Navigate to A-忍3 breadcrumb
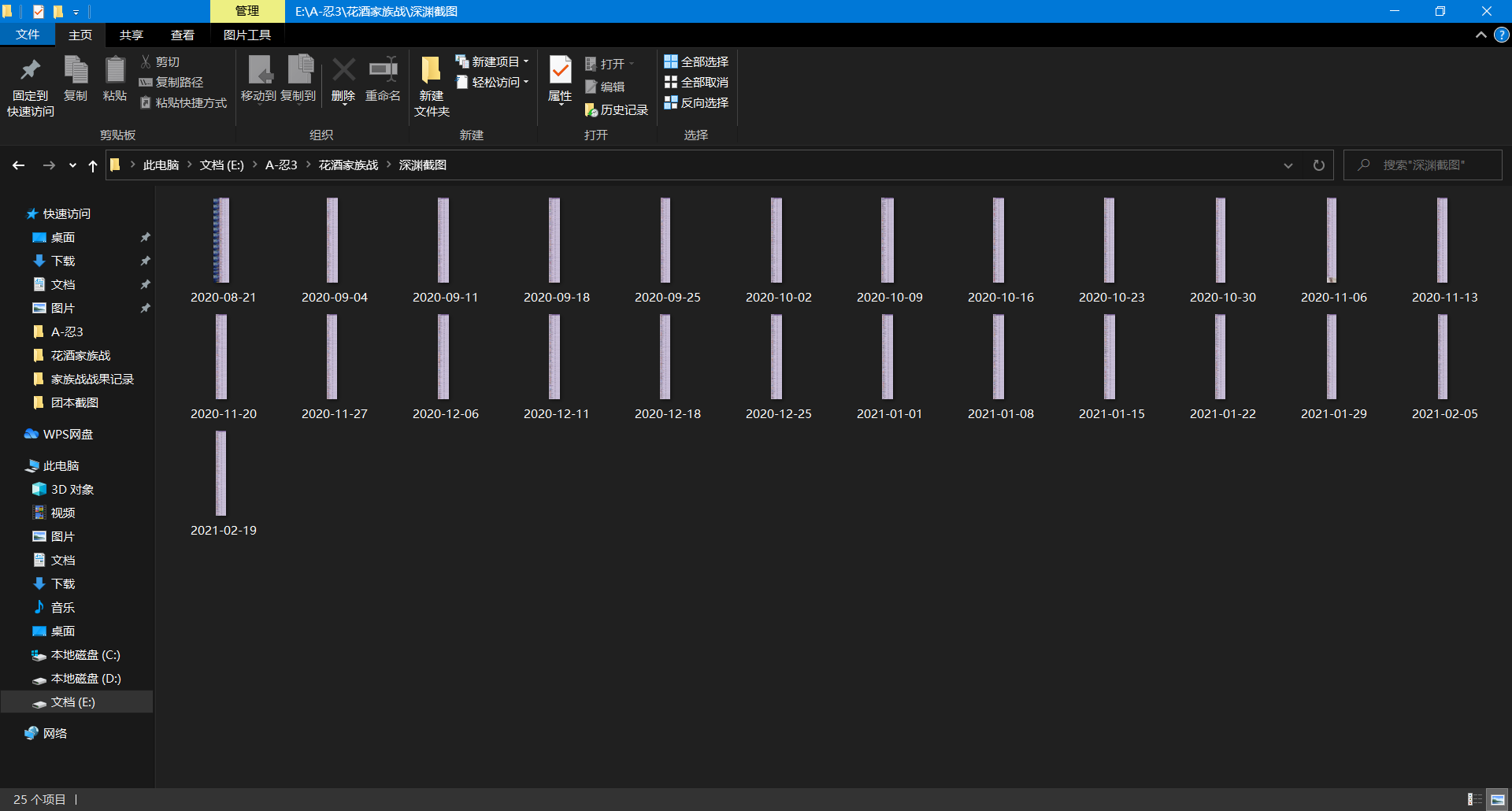Screen dimensions: 1512x811 pos(281,165)
